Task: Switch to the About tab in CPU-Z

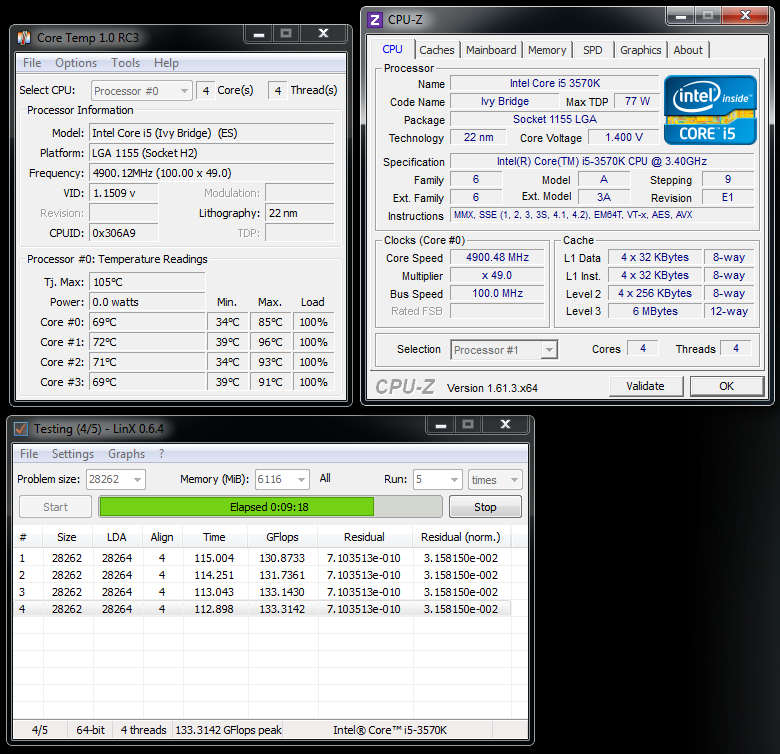Action: pos(688,50)
